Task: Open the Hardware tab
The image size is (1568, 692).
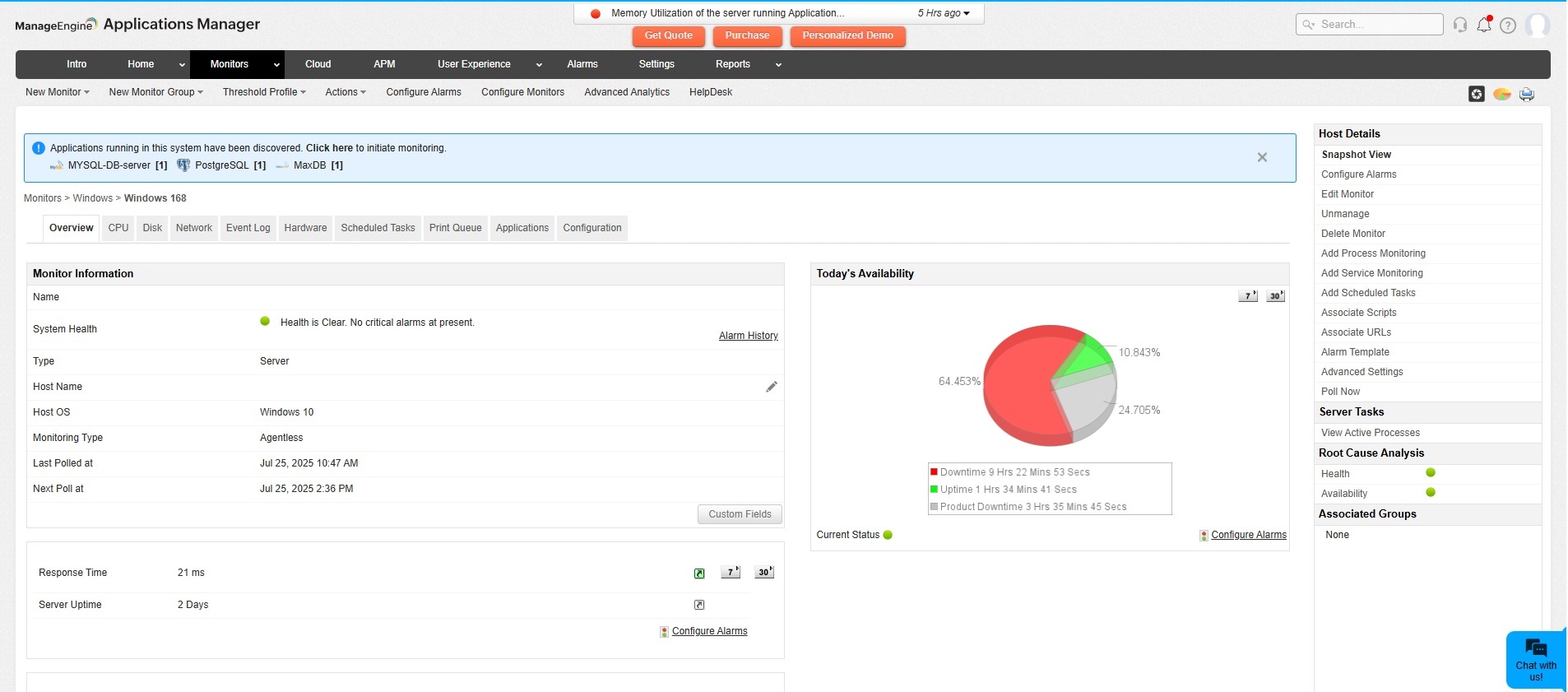Action: click(x=305, y=228)
